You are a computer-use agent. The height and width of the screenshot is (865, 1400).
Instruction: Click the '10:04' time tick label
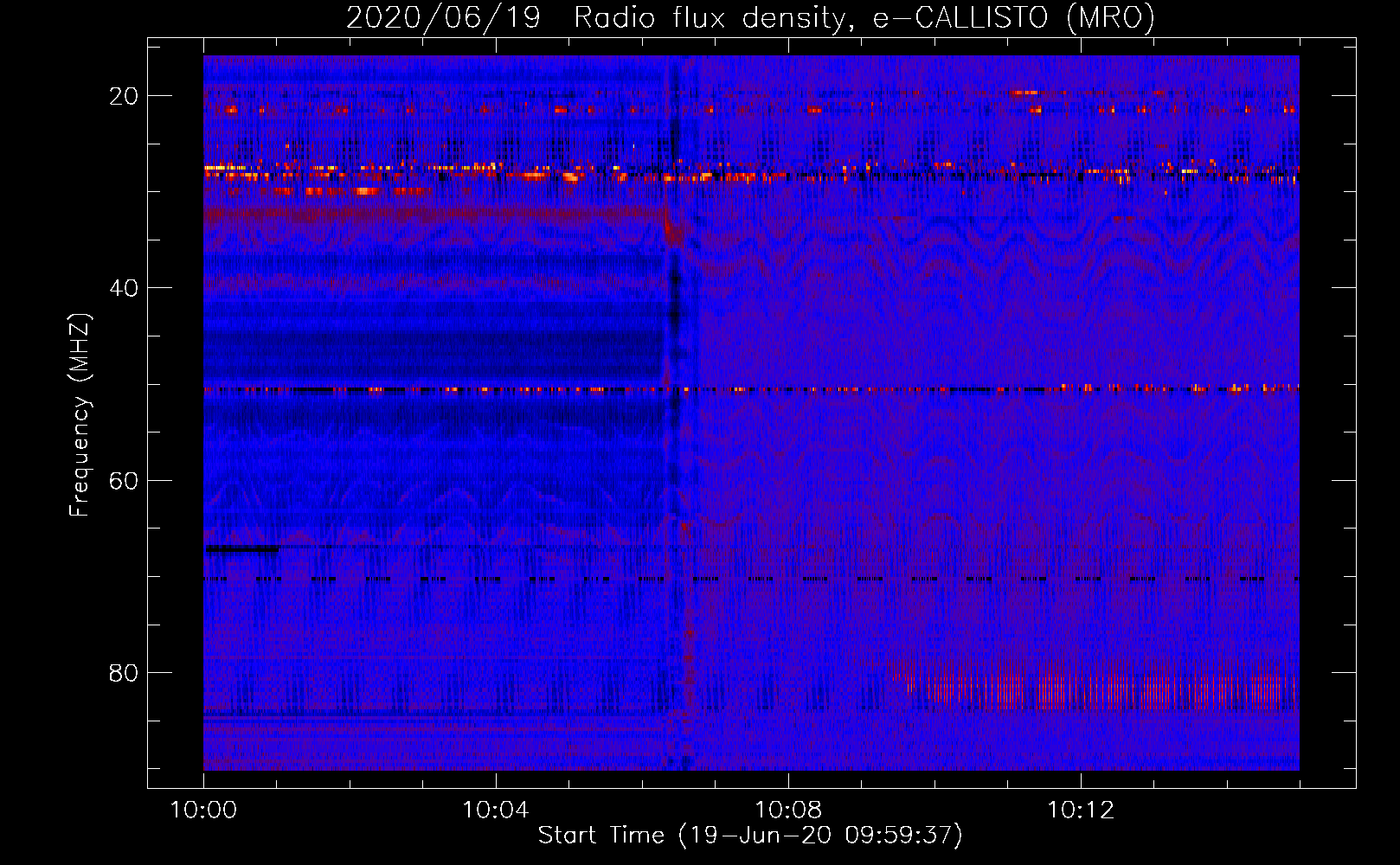(496, 811)
